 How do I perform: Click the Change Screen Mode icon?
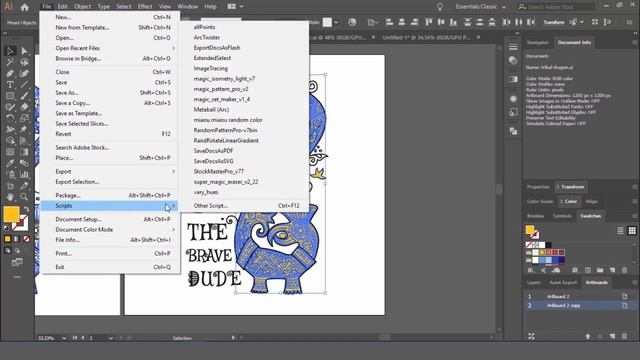pyautogui.click(x=17, y=262)
